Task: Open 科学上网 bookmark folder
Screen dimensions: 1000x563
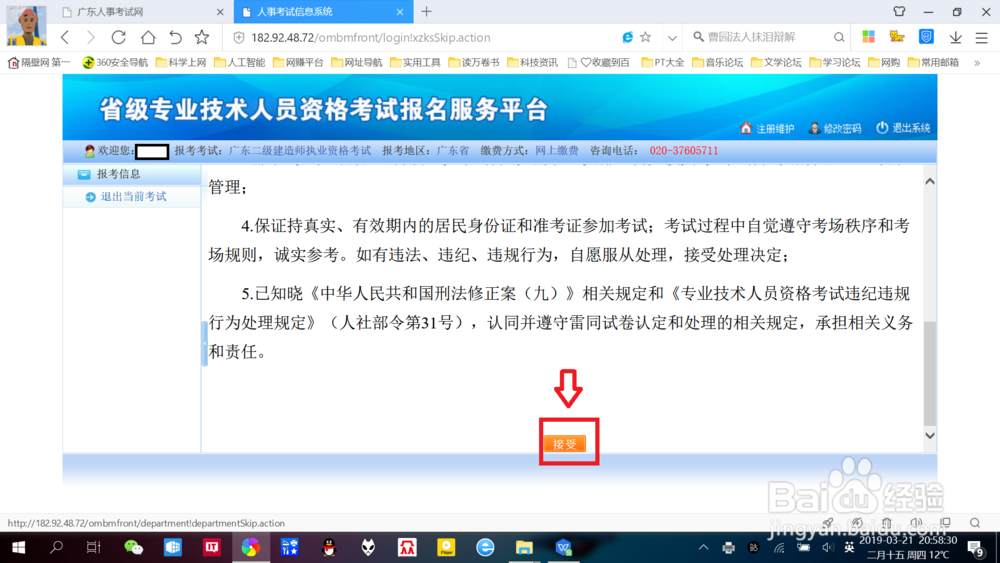Action: (181, 62)
